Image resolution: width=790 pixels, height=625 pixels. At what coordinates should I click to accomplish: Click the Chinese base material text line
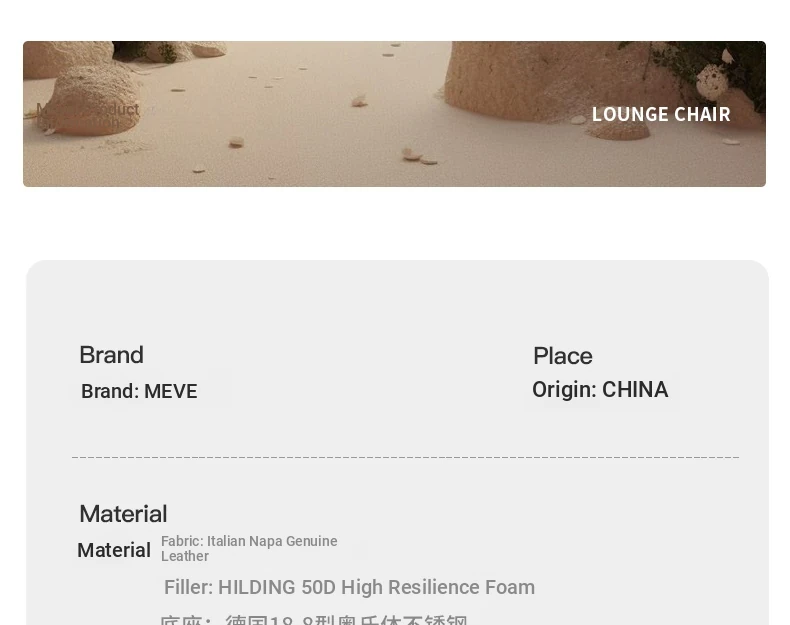point(313,619)
